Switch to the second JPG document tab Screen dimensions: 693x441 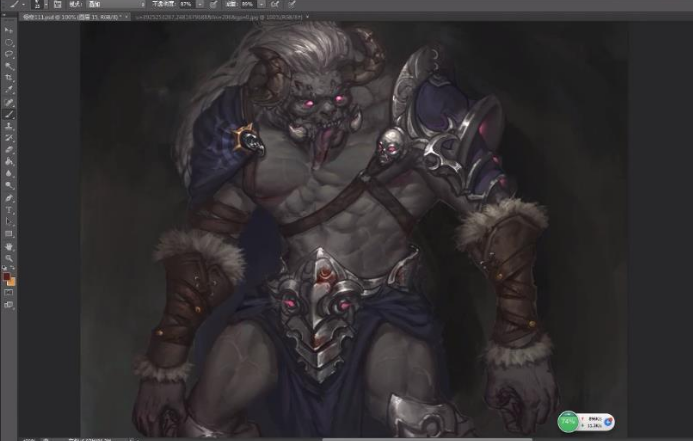(x=219, y=17)
